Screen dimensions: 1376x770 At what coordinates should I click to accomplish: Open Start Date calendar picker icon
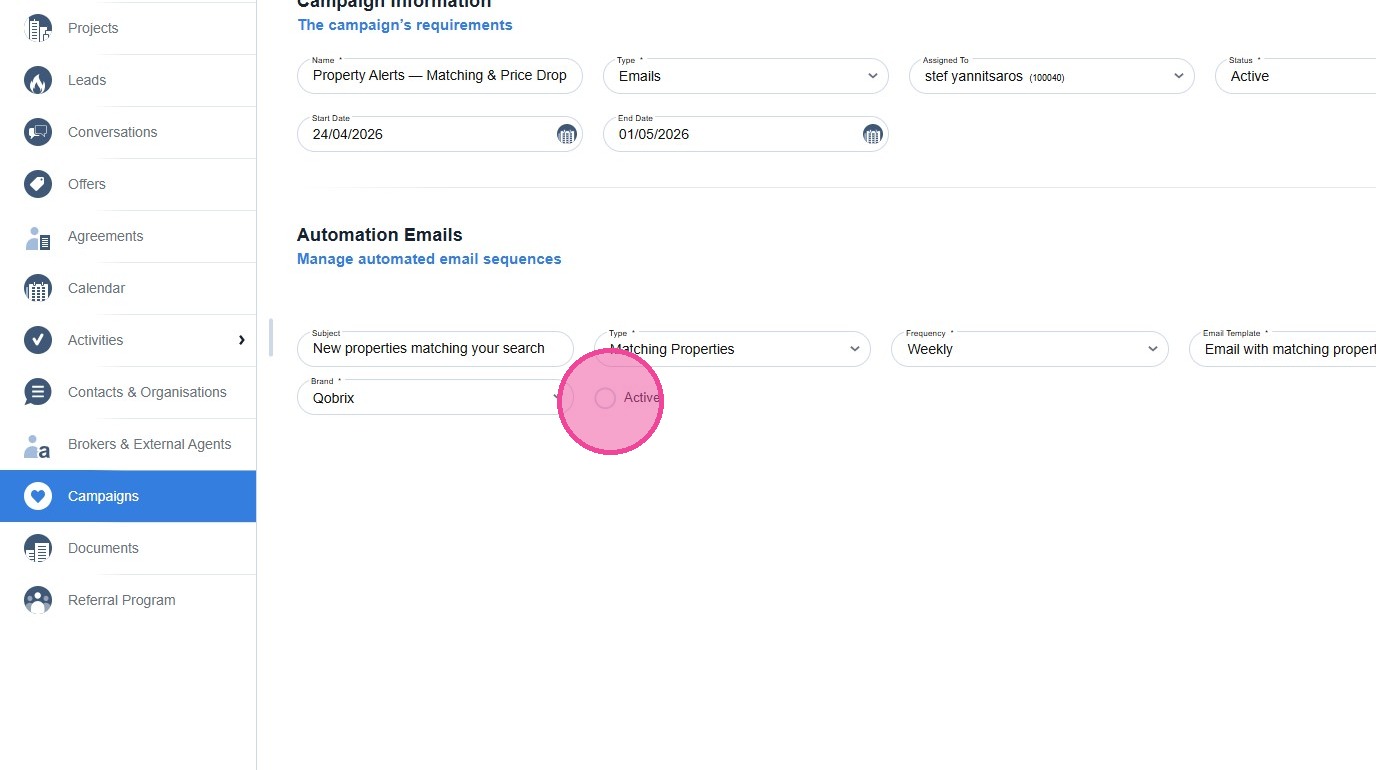coord(566,134)
